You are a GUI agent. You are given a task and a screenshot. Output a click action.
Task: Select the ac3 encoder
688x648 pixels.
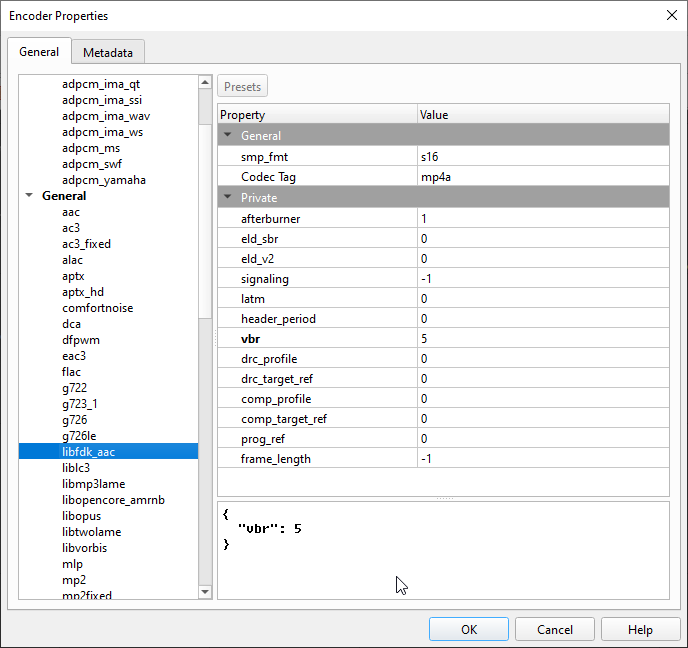[x=71, y=228]
